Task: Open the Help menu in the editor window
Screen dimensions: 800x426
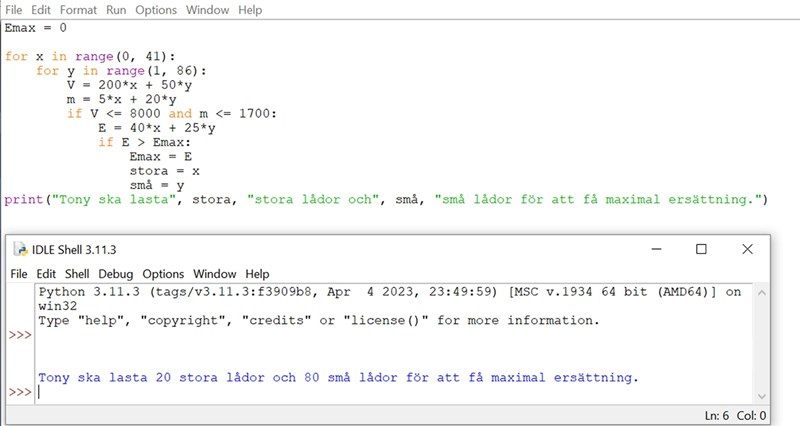Action: [250, 10]
